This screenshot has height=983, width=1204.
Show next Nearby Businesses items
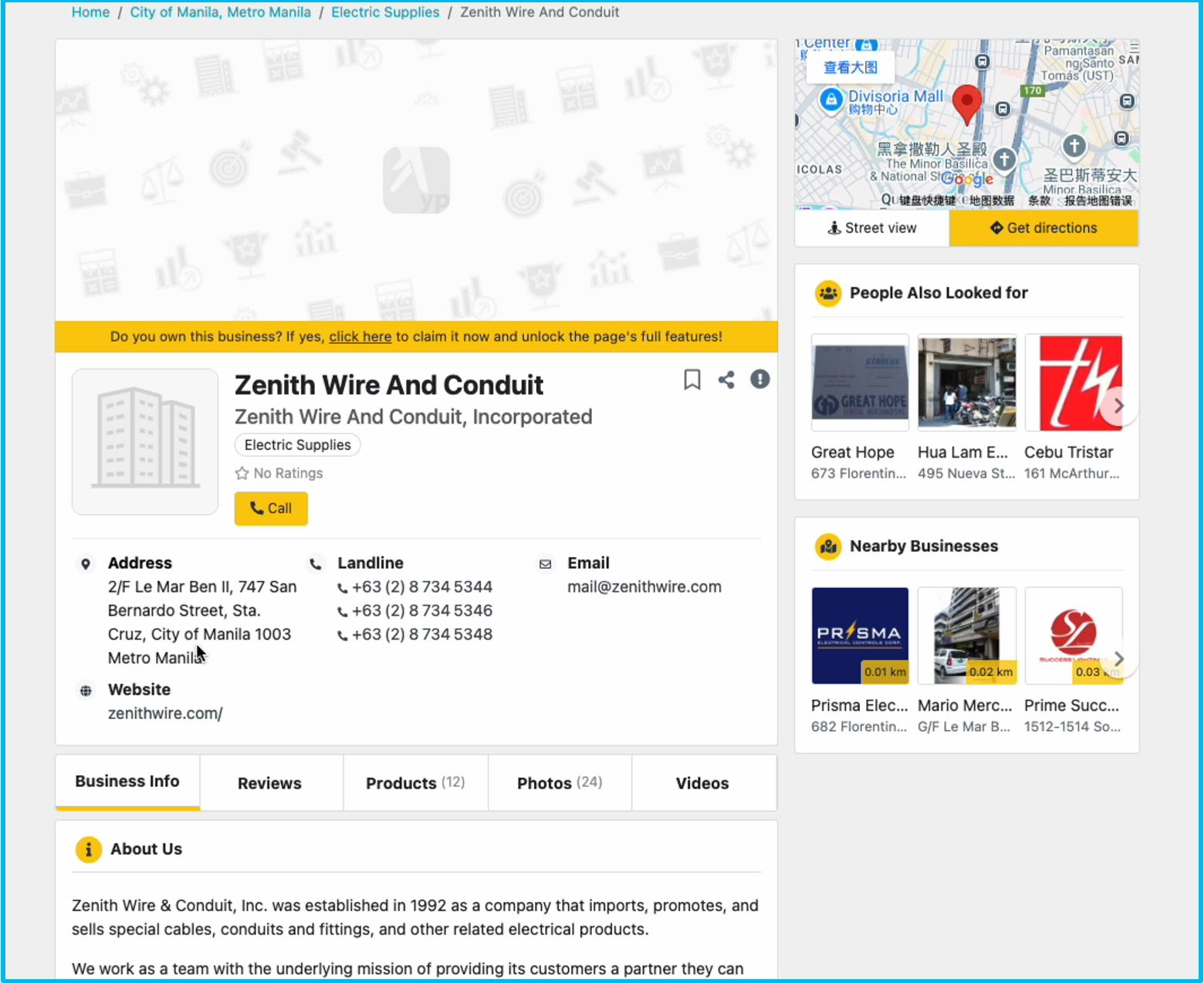point(1118,658)
